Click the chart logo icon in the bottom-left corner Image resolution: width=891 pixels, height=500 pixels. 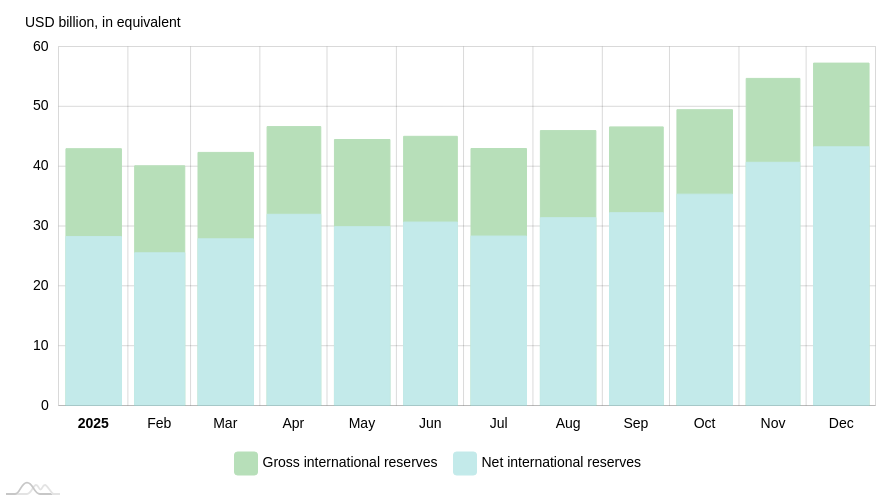pyautogui.click(x=32, y=489)
